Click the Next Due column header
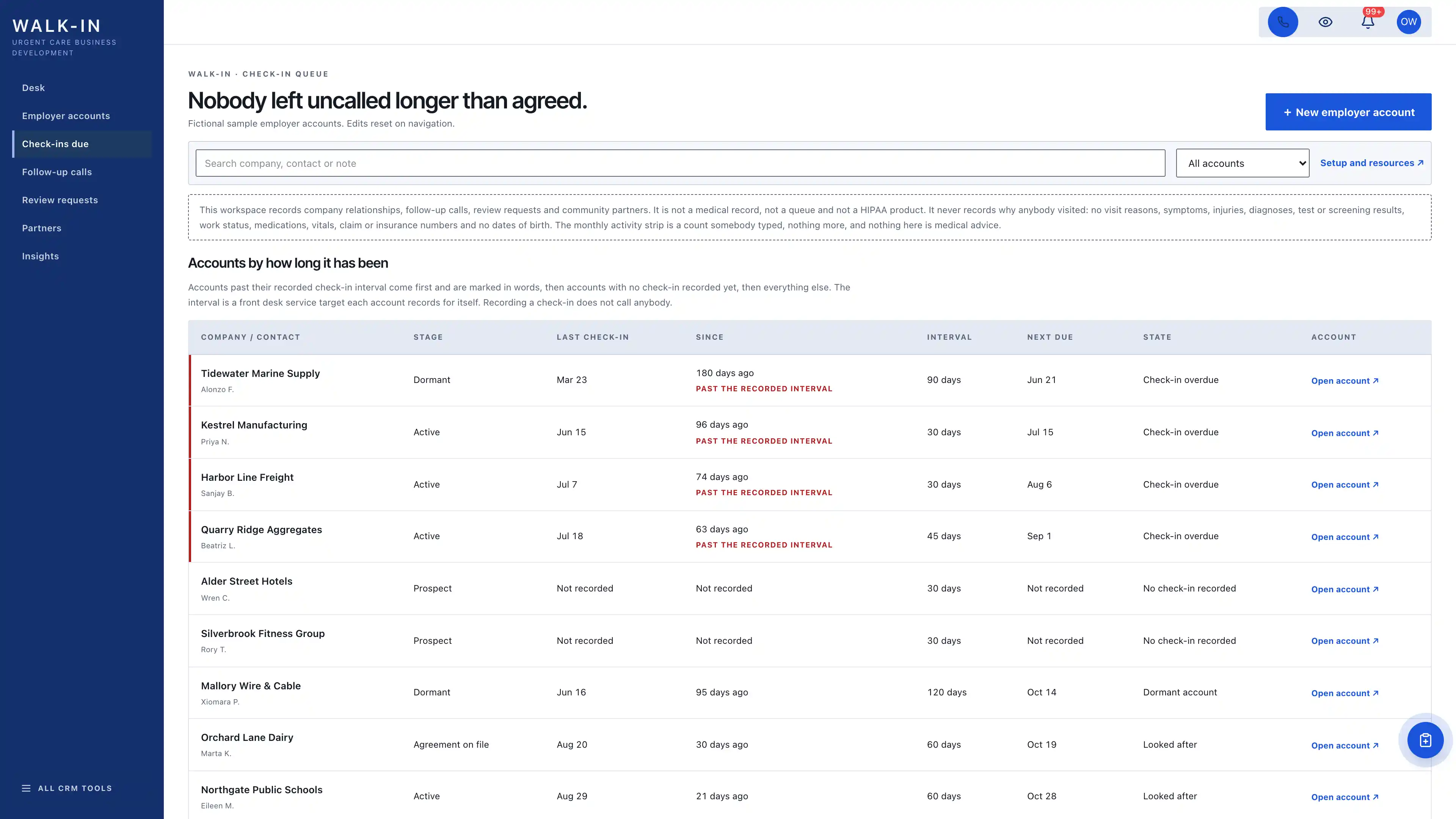 (x=1050, y=337)
